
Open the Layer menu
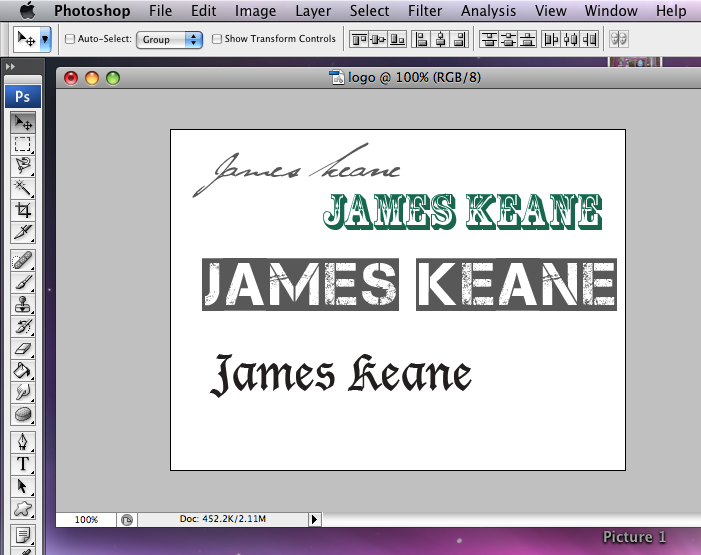(x=313, y=10)
